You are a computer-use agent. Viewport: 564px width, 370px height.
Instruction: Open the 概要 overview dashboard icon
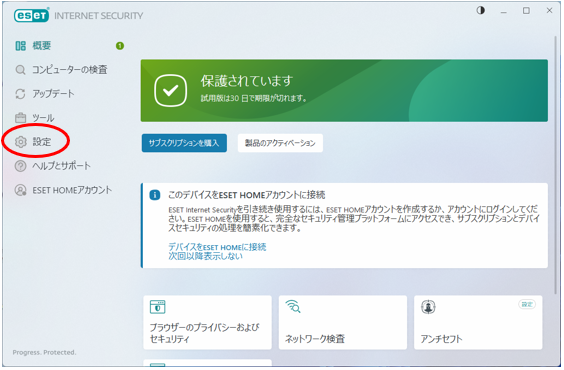21,46
